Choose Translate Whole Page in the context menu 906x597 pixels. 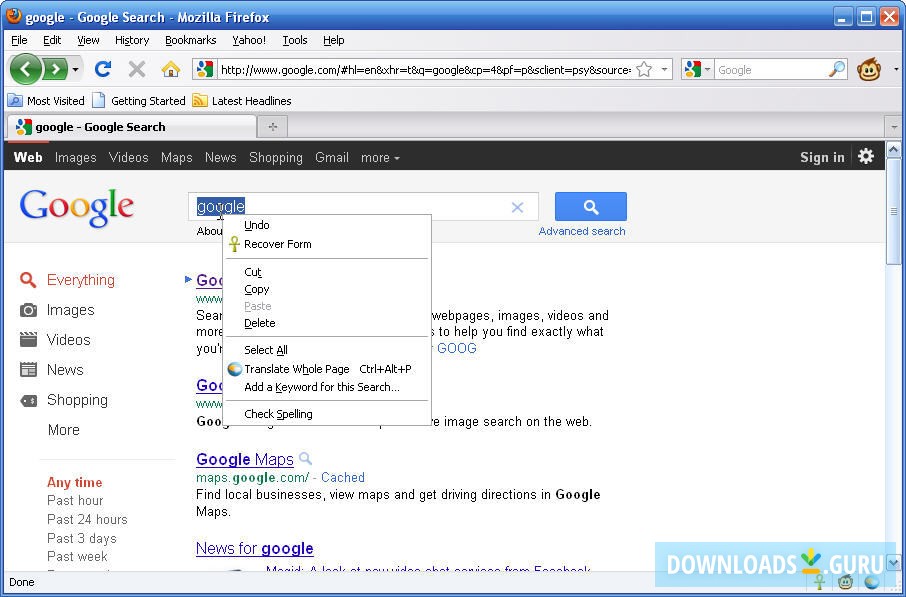[326, 369]
